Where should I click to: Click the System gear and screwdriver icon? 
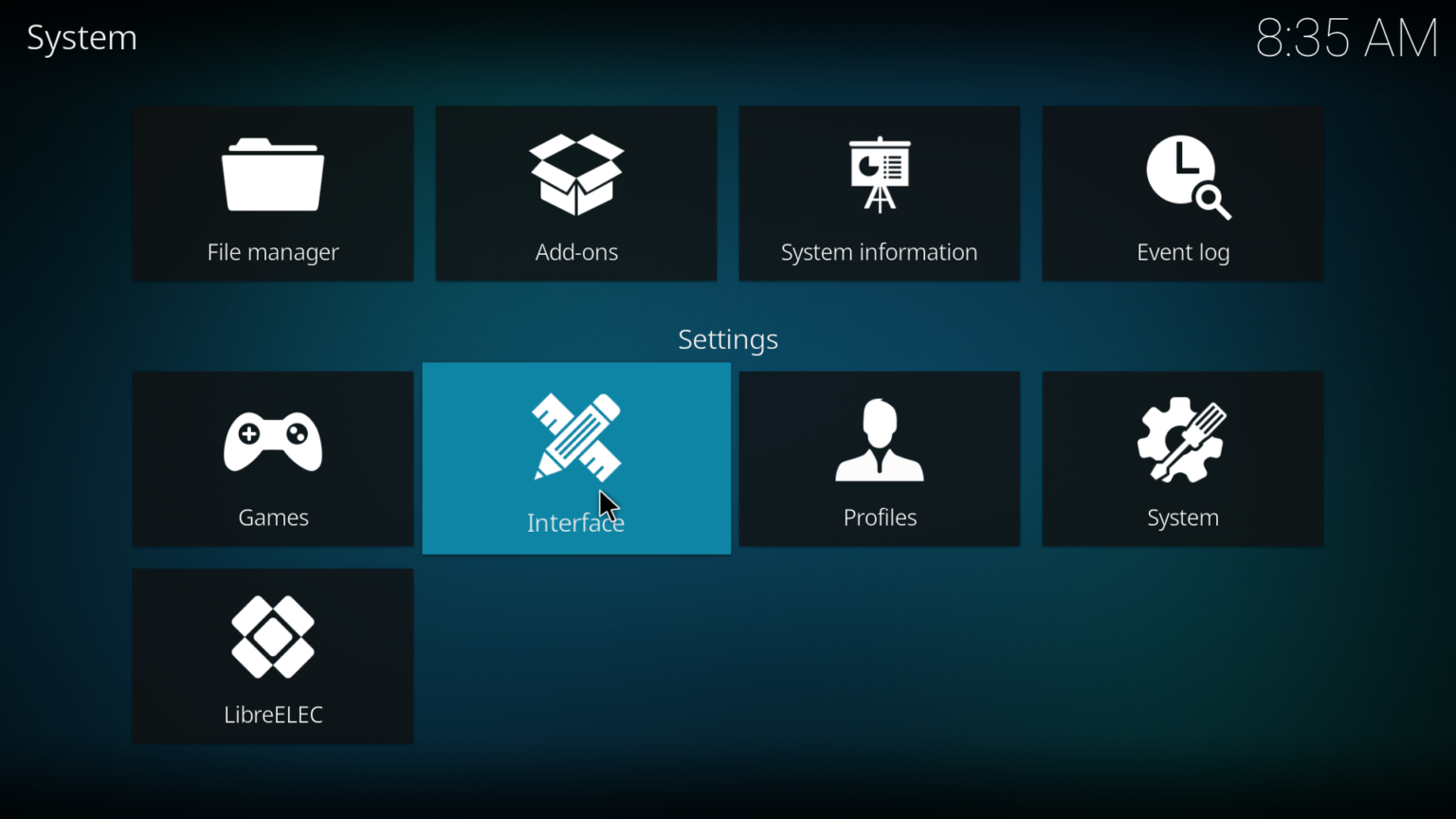tap(1182, 441)
